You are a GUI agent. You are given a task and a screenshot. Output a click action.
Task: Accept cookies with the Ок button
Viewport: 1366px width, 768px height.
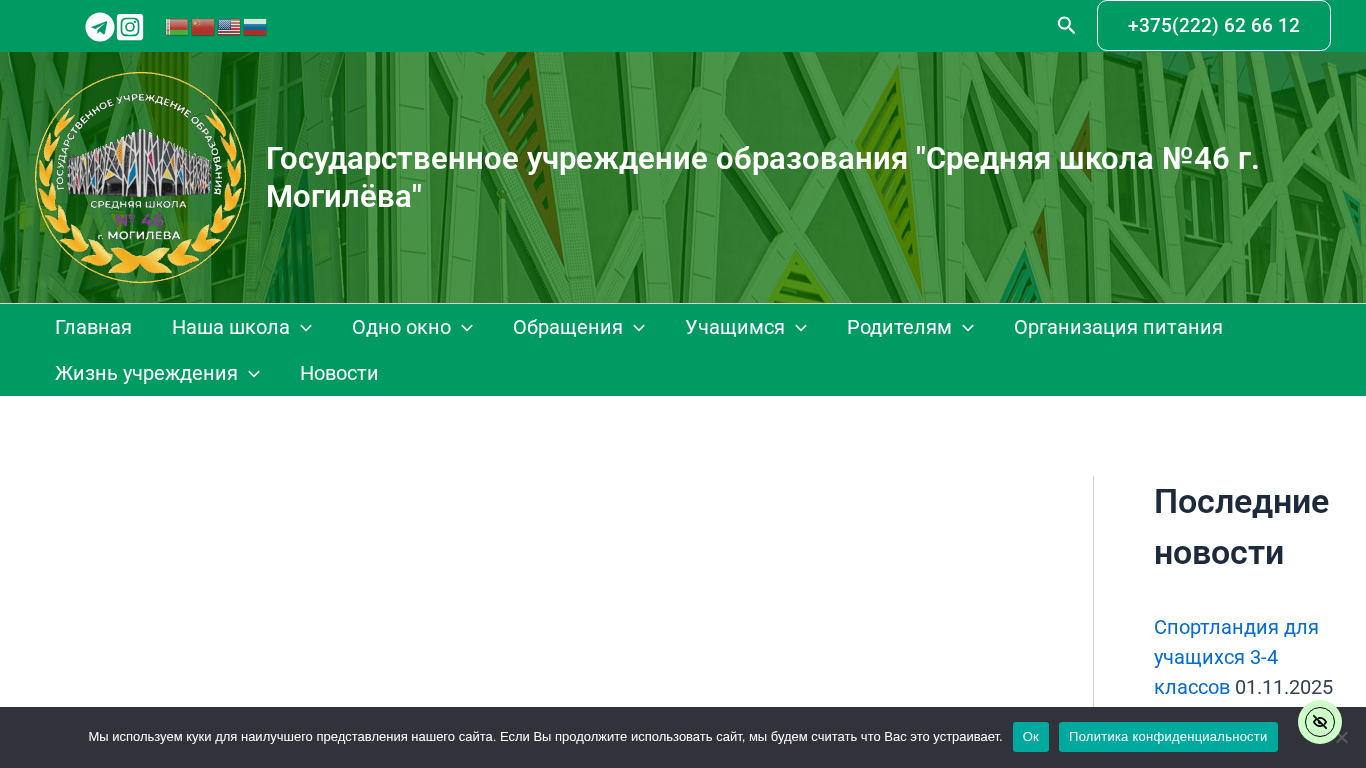[x=1031, y=737]
